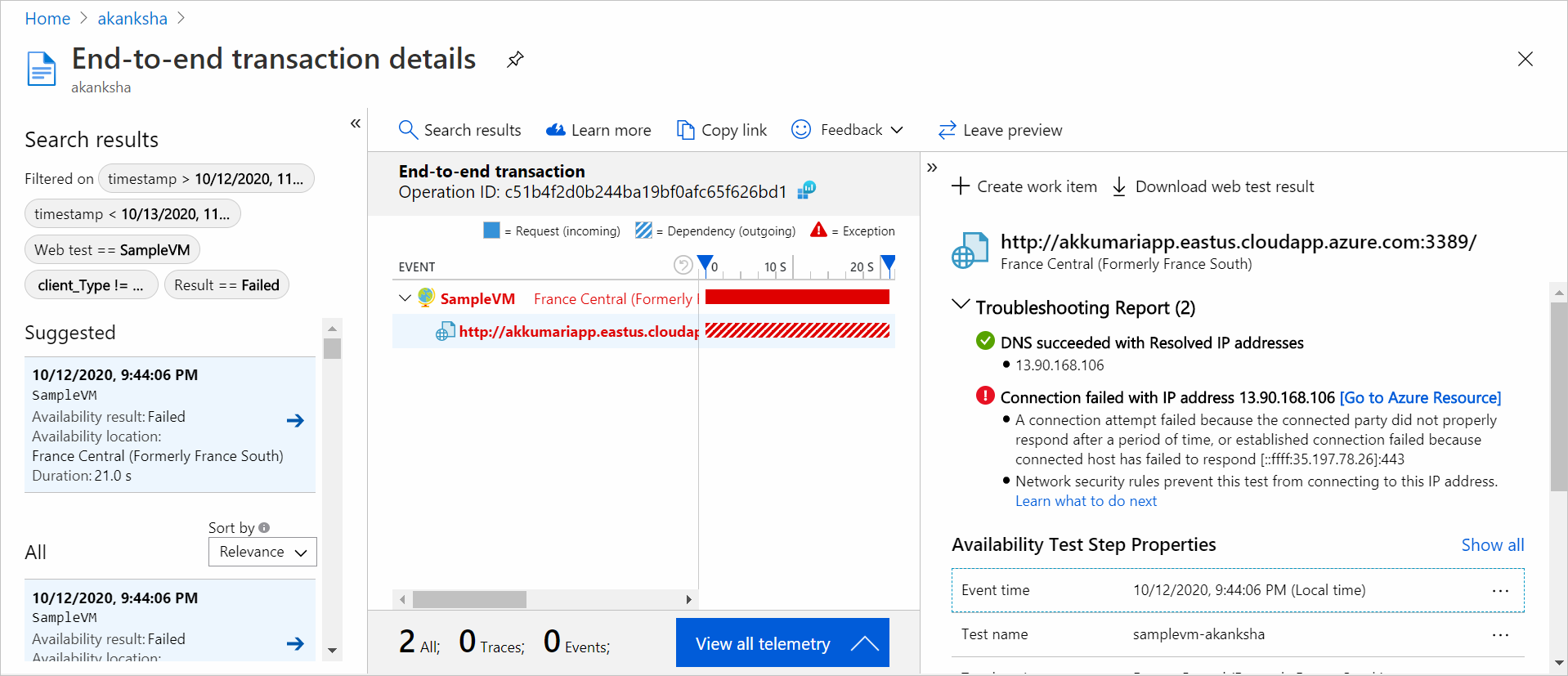
Task: Collapse the Search results side panel
Action: 356,123
